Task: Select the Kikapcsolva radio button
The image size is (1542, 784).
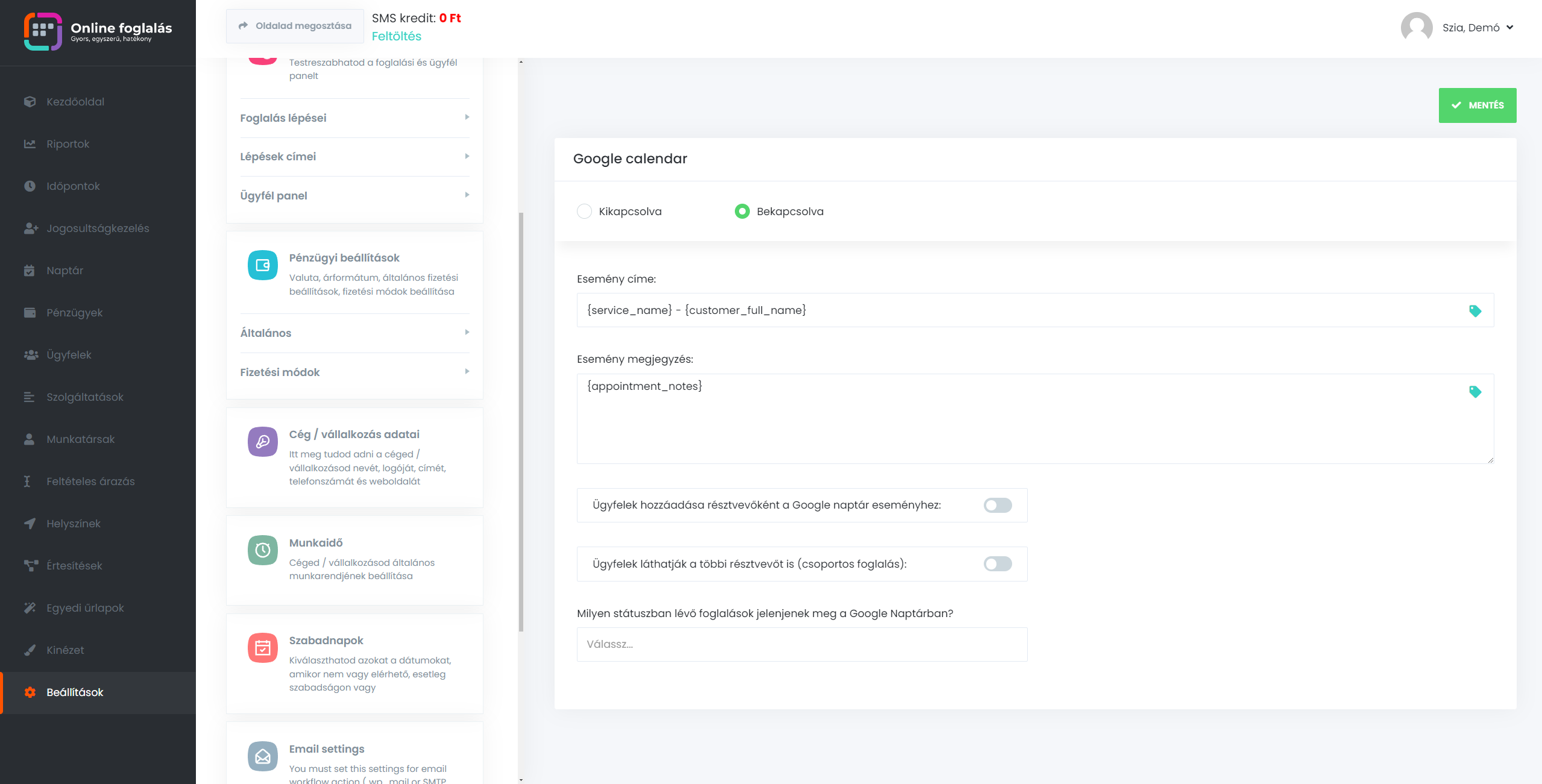Action: (584, 212)
